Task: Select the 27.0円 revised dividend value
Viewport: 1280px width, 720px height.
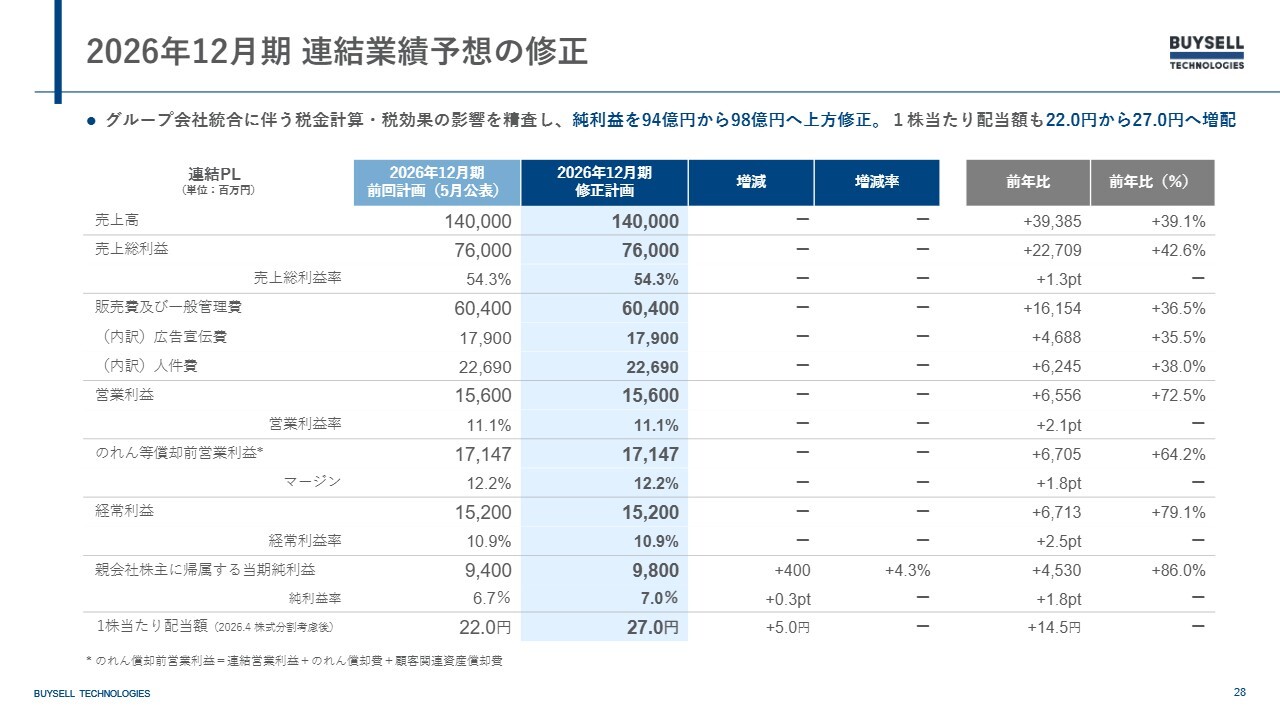Action: coord(651,628)
